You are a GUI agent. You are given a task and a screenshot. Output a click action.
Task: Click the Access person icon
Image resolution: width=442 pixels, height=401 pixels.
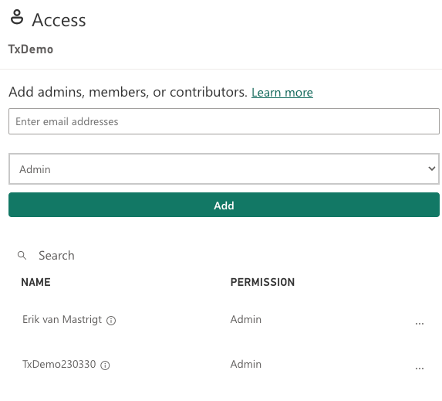point(17,17)
